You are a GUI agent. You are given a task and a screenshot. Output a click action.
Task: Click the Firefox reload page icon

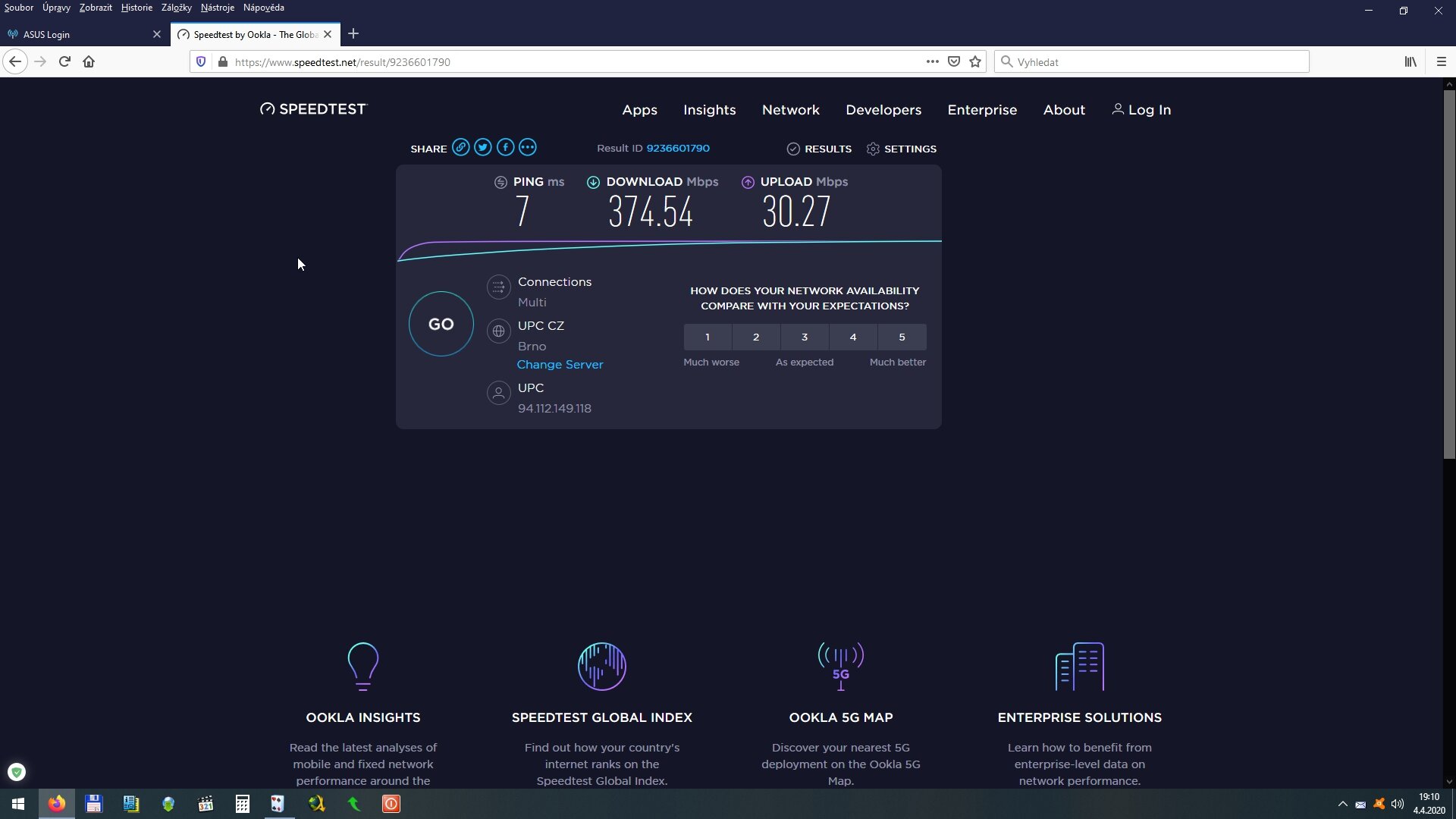(64, 62)
